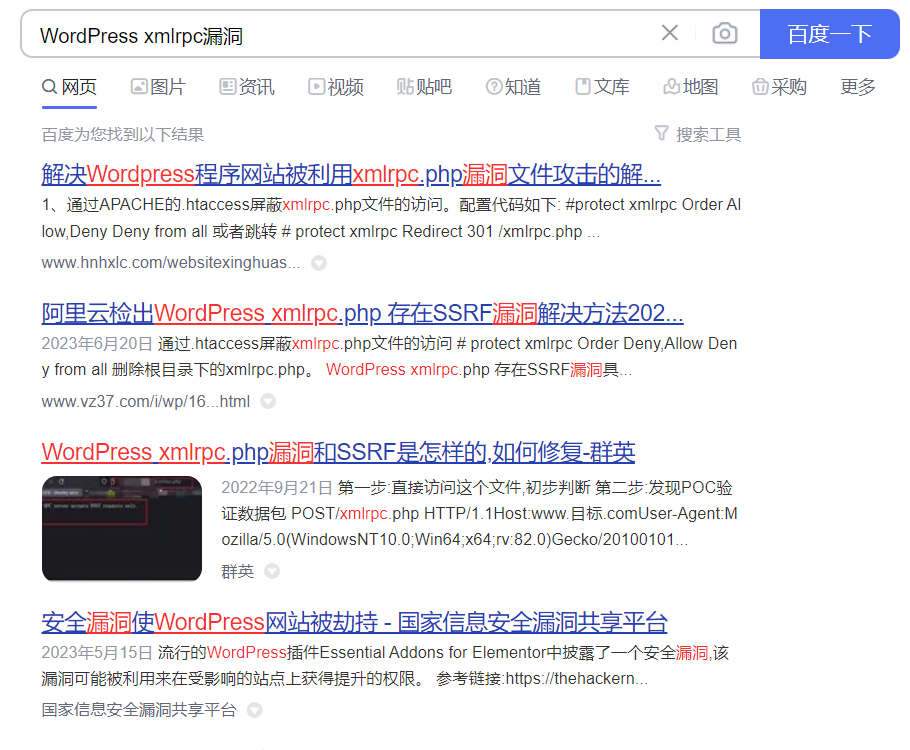This screenshot has height=750, width=910.
Task: Click the 贴吧 icon
Action: tap(405, 87)
